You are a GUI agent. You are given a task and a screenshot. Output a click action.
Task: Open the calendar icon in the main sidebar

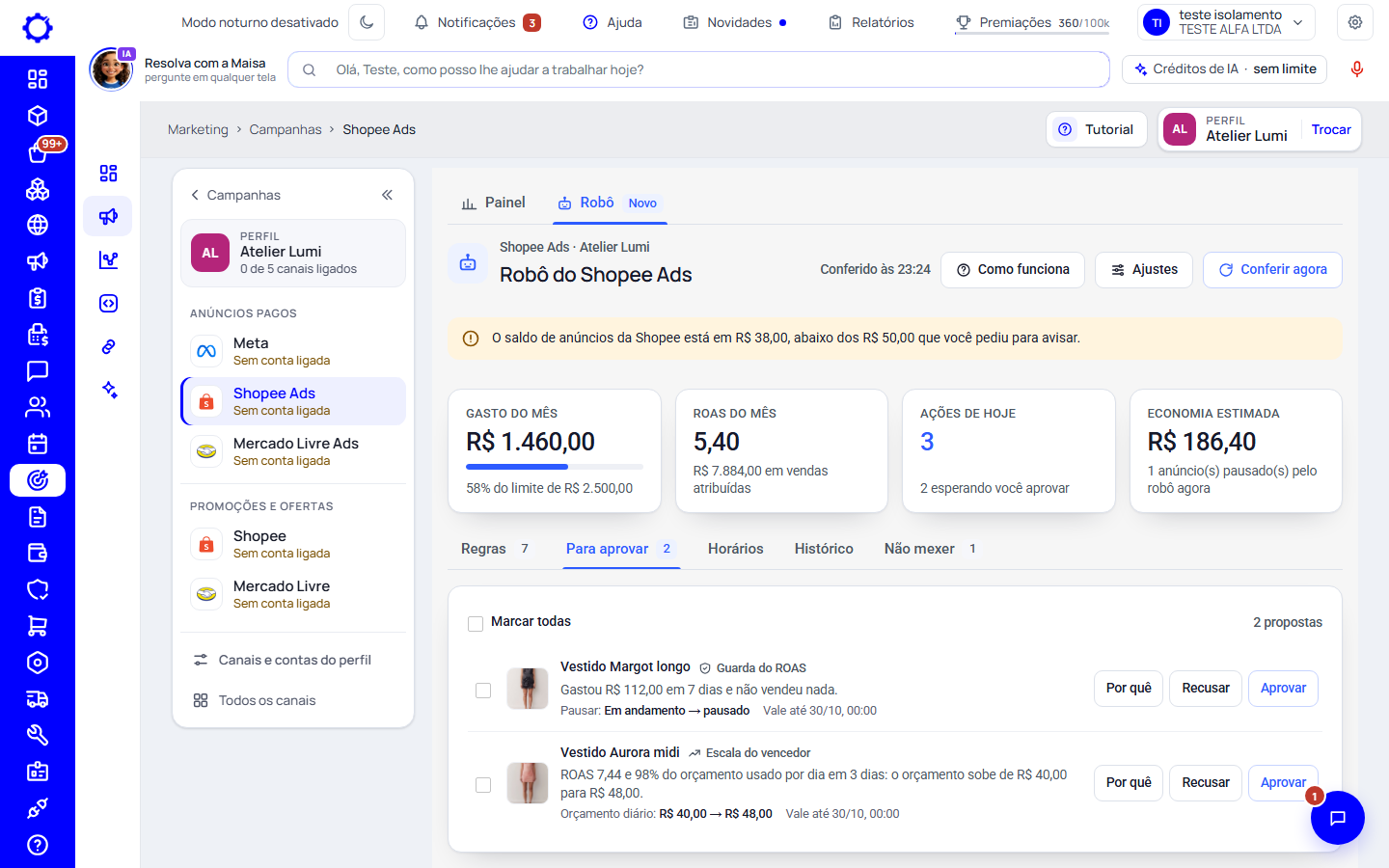38,444
